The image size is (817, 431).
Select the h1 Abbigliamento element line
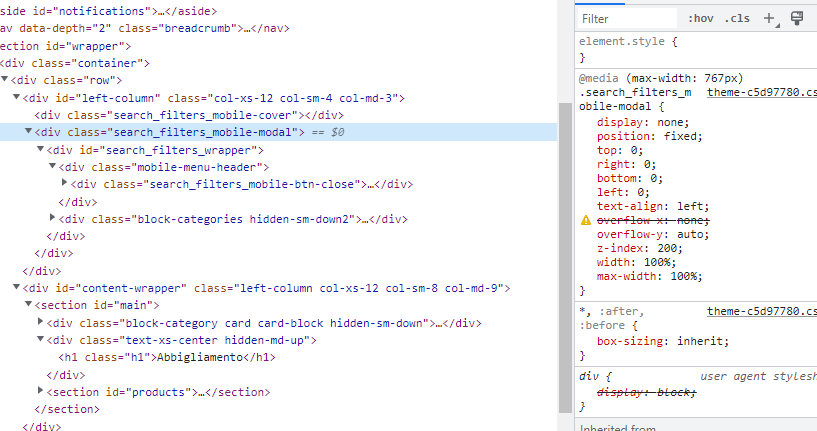167,358
